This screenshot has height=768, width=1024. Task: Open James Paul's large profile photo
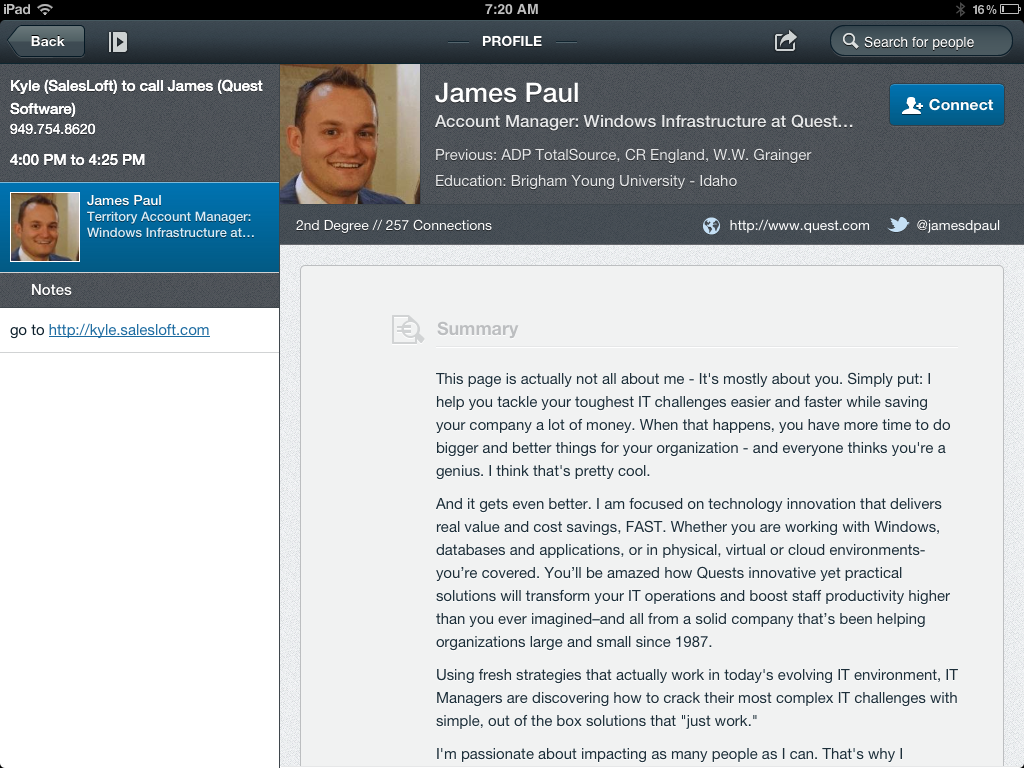(x=350, y=134)
